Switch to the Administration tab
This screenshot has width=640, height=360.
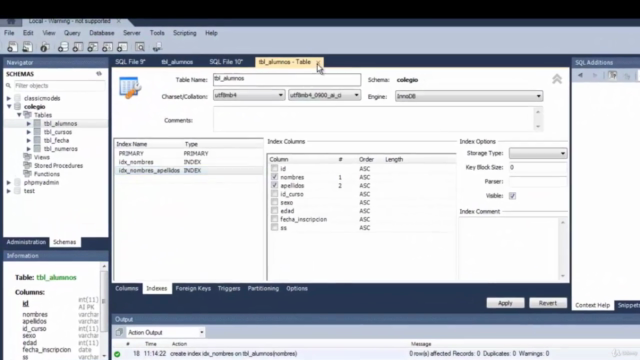(26, 242)
